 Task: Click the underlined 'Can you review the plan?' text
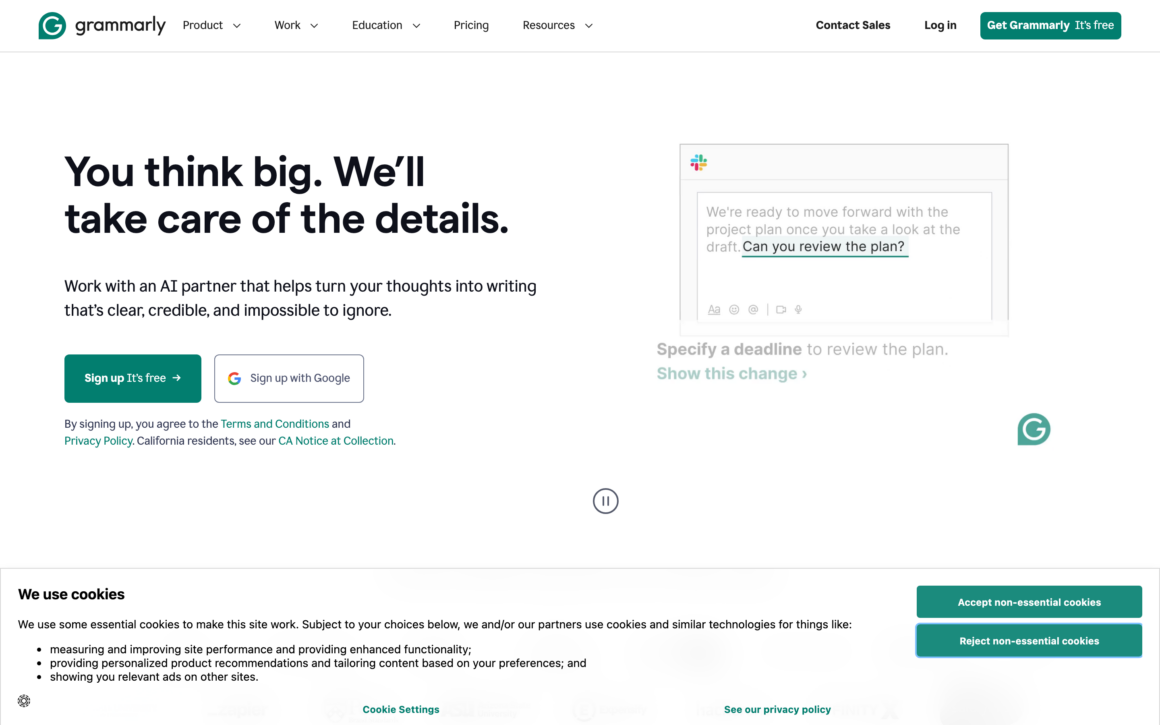tap(823, 246)
